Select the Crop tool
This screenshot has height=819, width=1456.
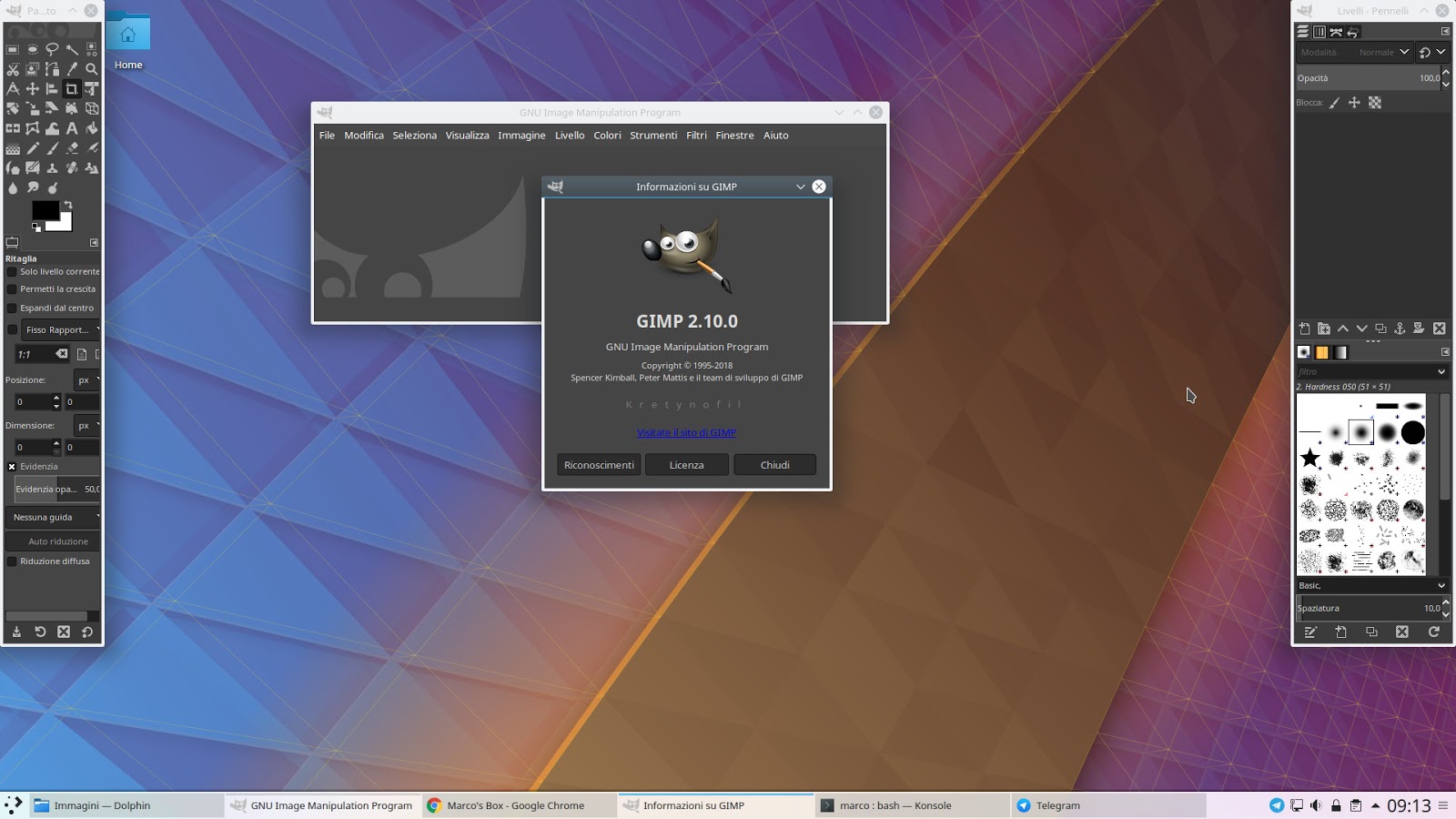72,89
